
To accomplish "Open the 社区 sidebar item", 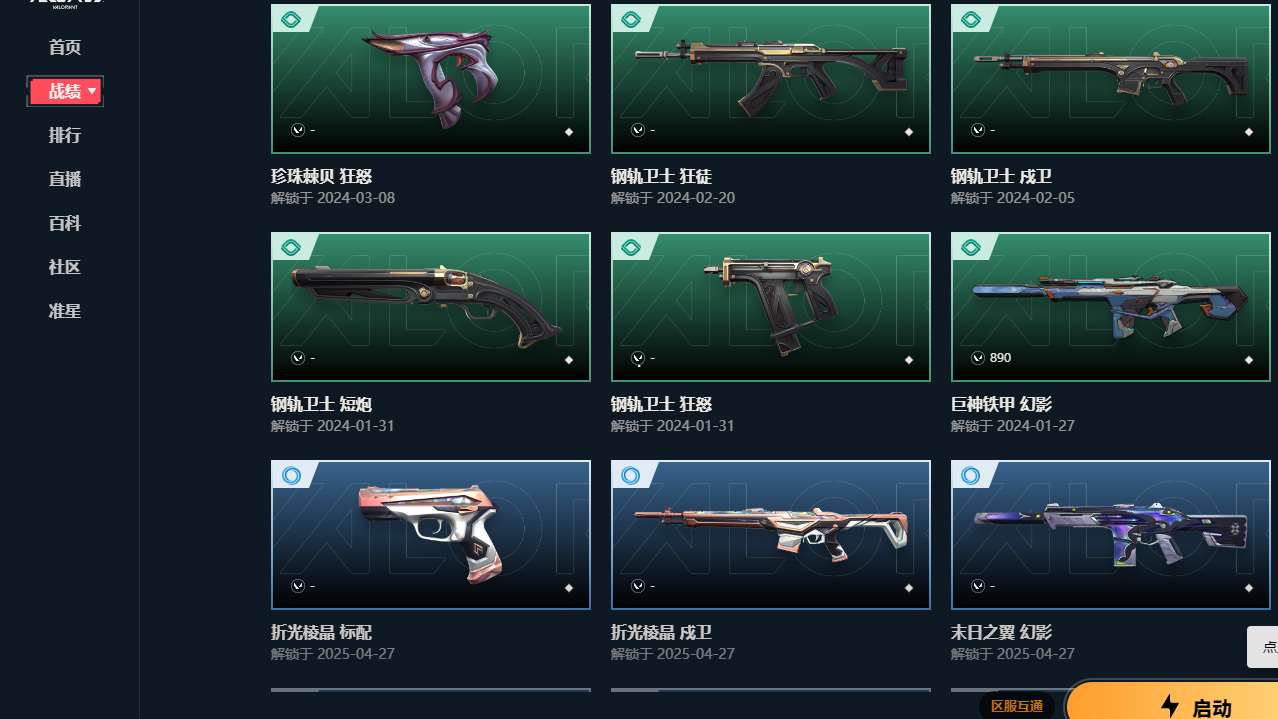I will [x=65, y=267].
